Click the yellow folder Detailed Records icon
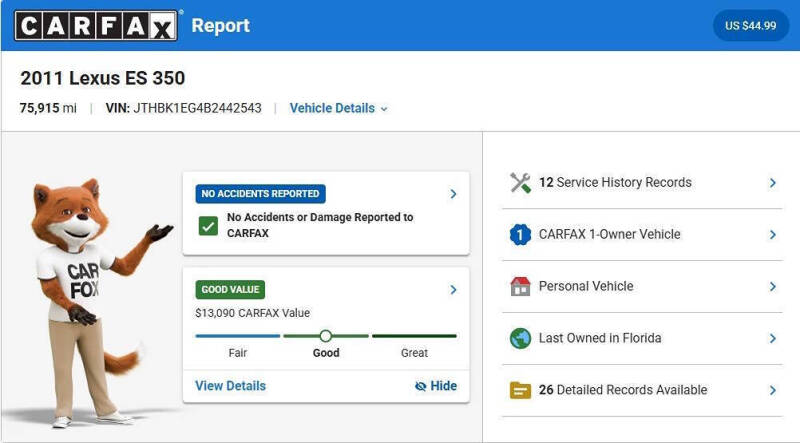The height and width of the screenshot is (443, 800). pyautogui.click(x=520, y=390)
